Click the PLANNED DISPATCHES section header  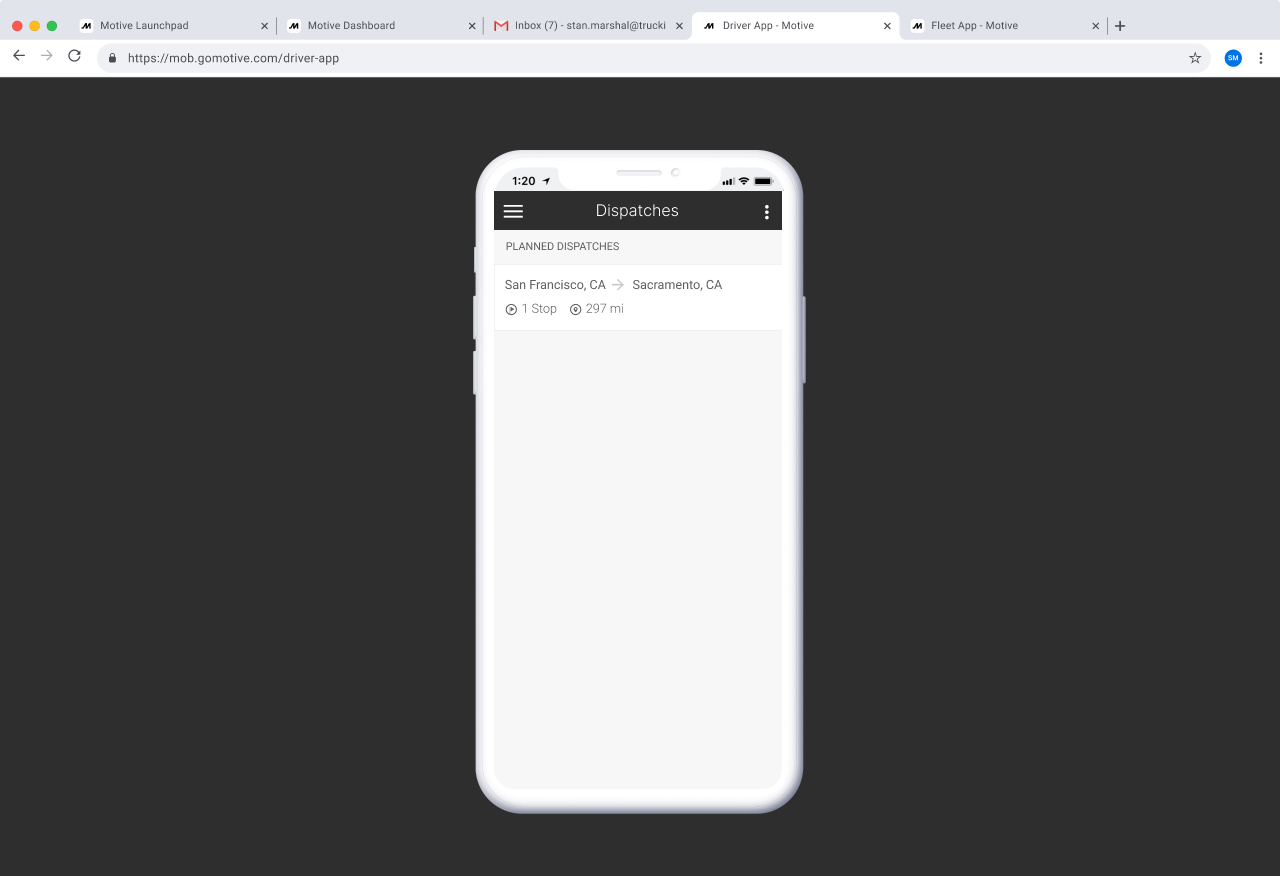tap(562, 246)
